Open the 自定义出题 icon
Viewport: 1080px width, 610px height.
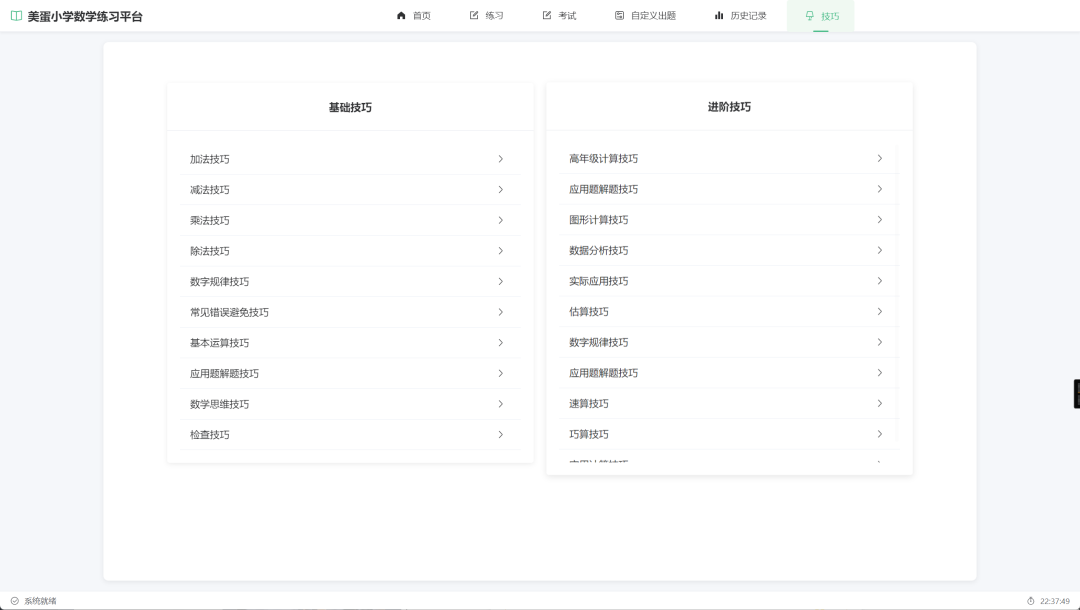tap(621, 15)
